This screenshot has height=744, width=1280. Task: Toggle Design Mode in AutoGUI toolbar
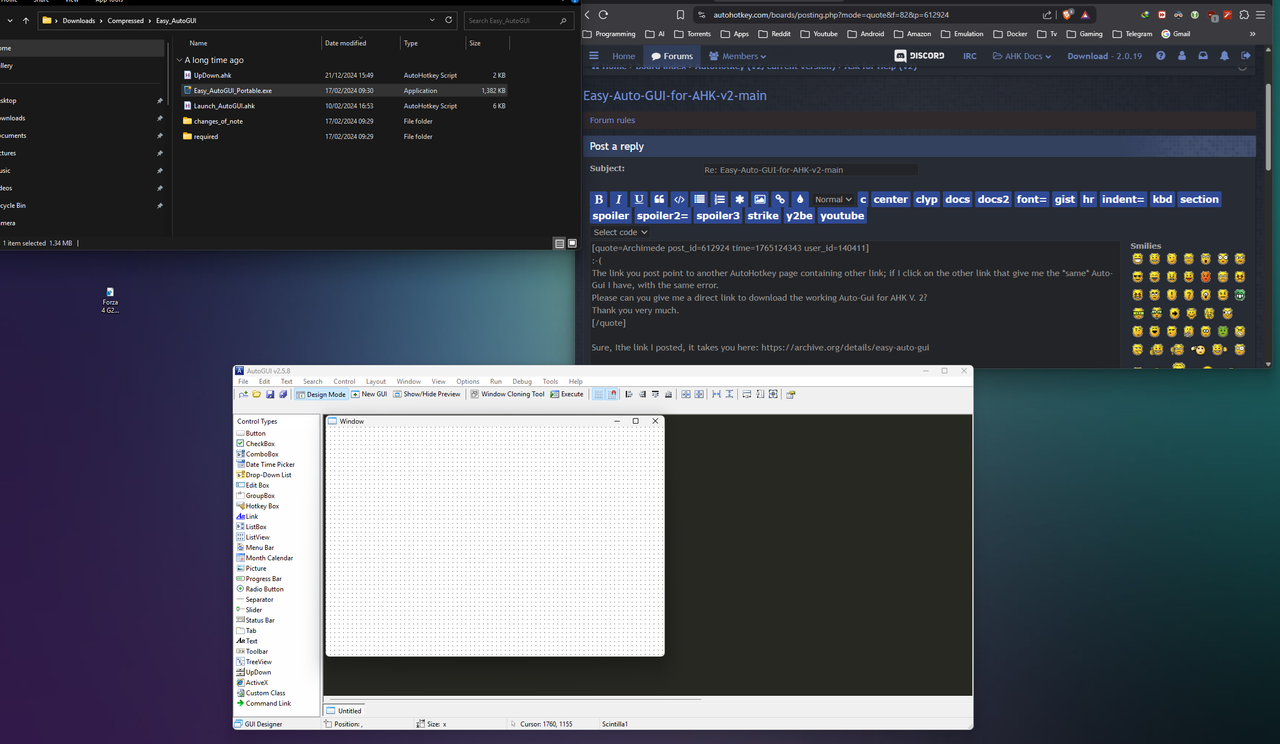321,394
